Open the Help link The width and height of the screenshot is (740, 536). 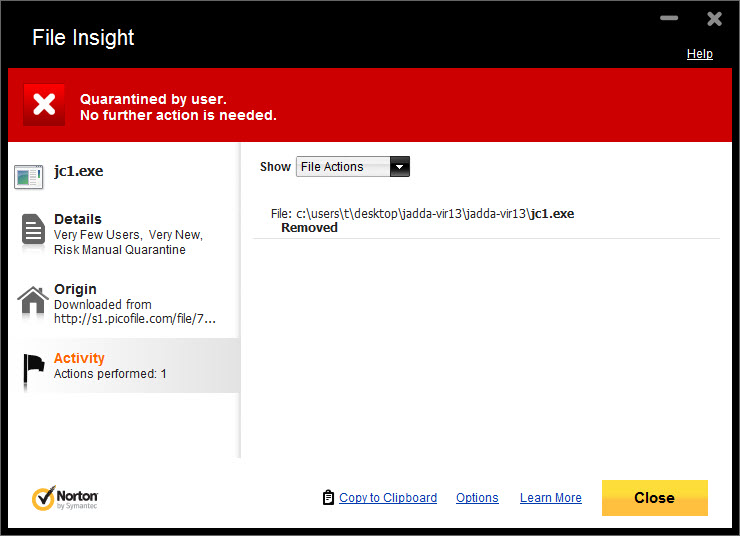coord(699,54)
